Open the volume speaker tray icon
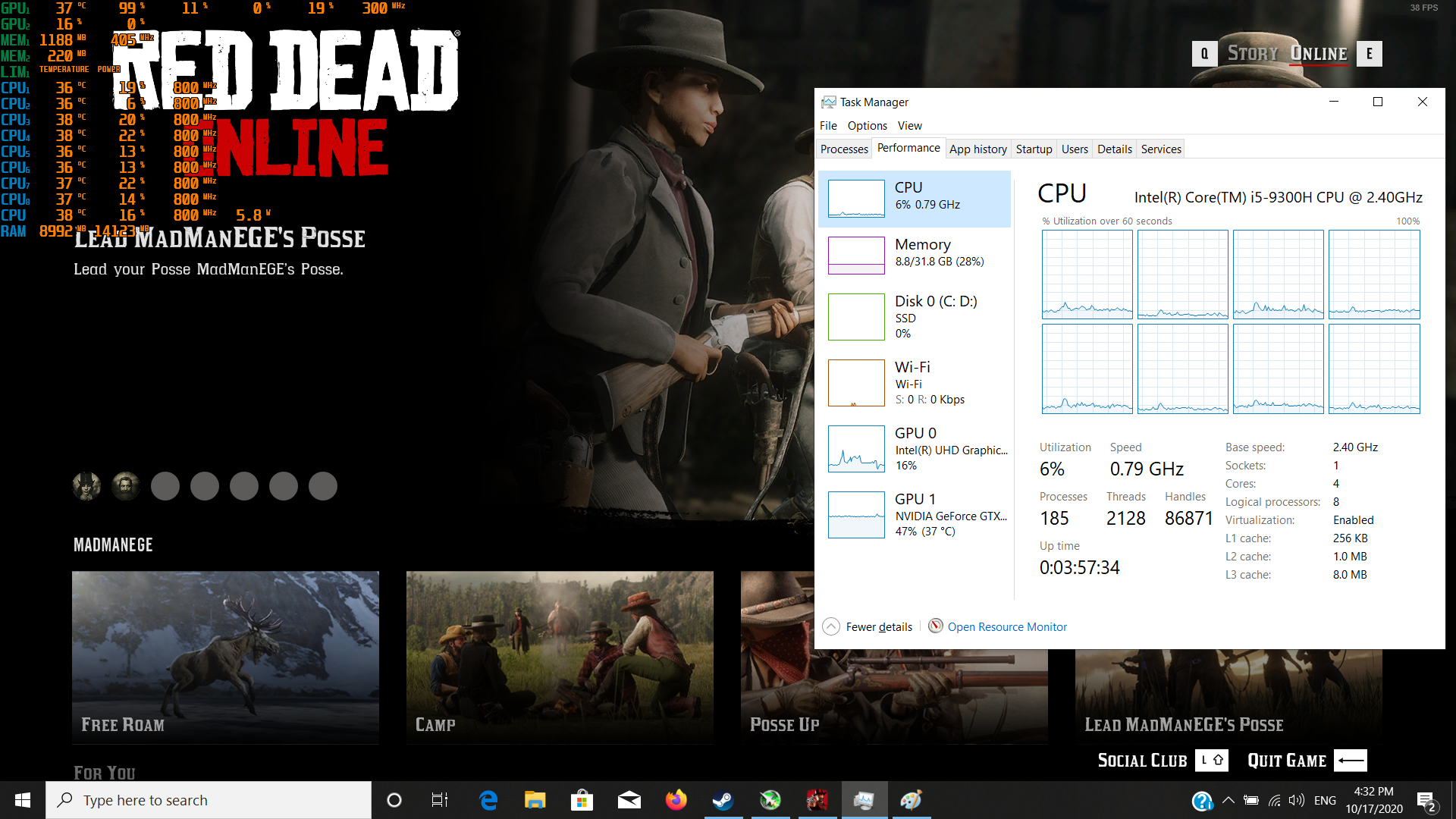This screenshot has width=1456, height=819. (x=1297, y=800)
